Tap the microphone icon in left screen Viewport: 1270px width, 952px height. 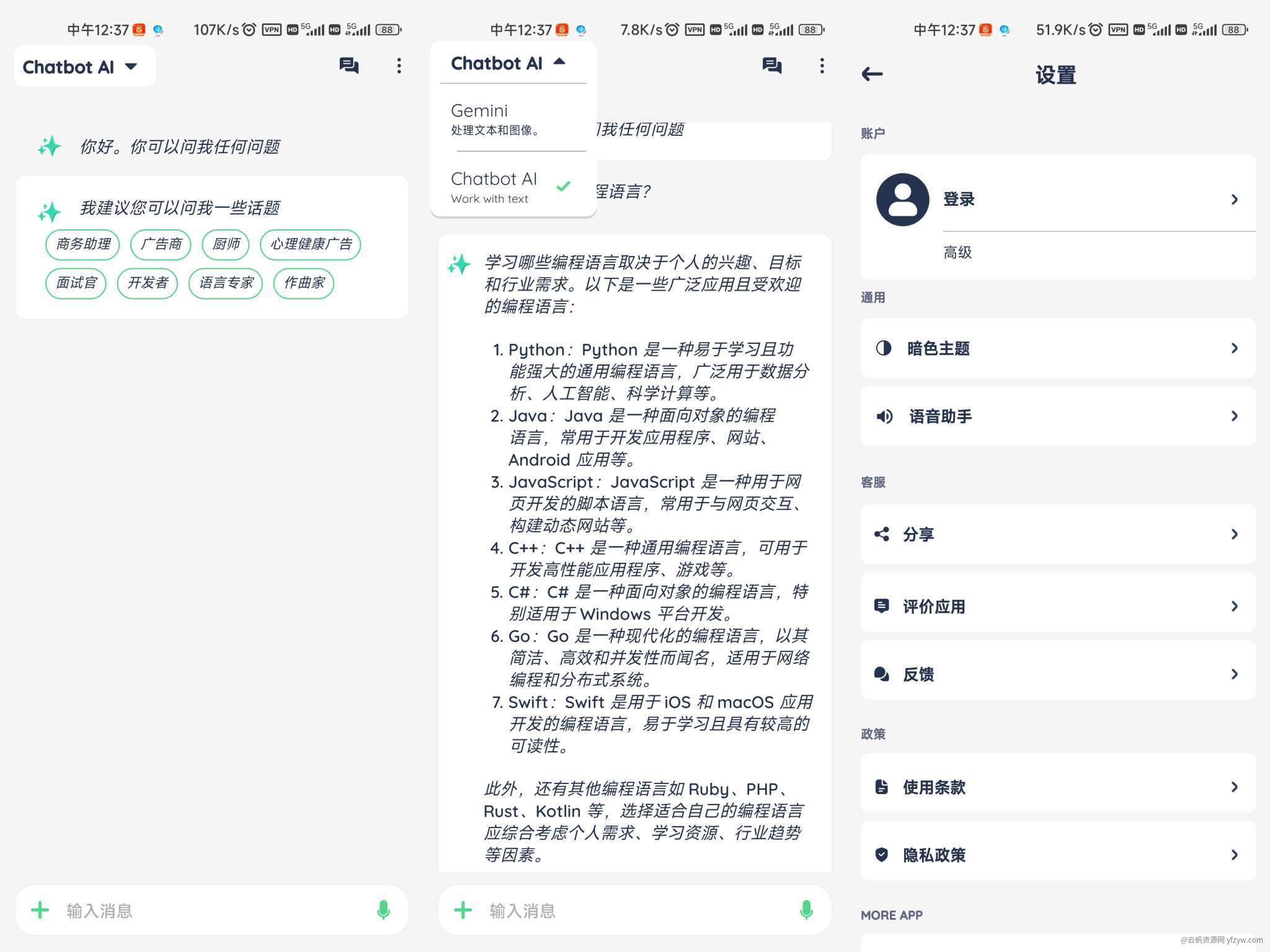click(x=383, y=910)
